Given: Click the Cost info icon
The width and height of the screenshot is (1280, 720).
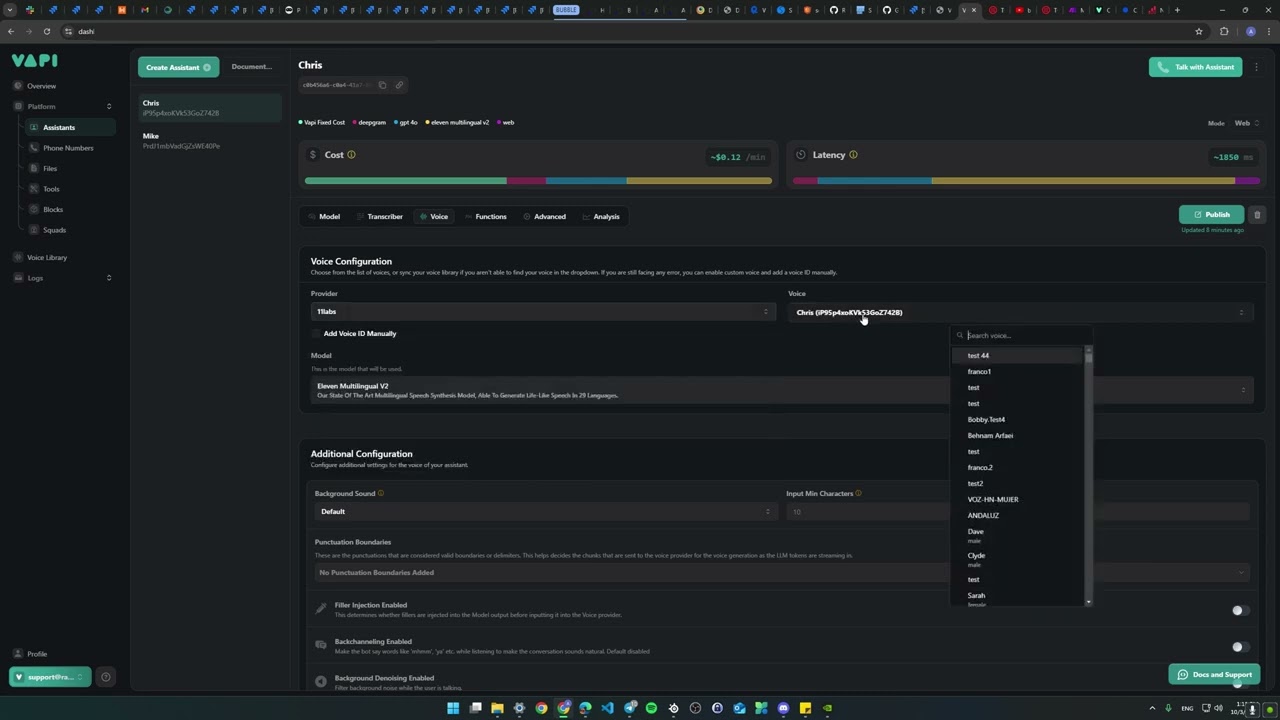Looking at the screenshot, I should (351, 155).
